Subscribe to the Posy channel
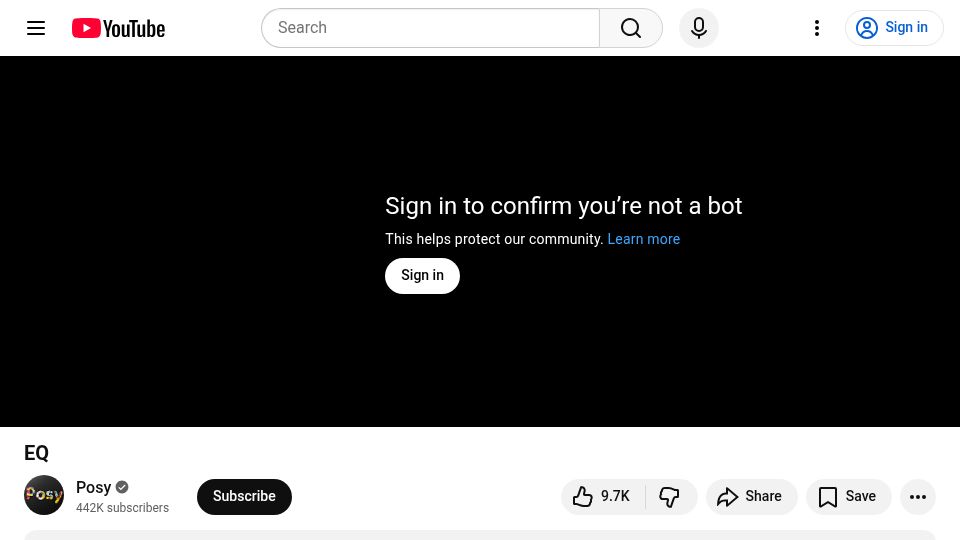The width and height of the screenshot is (960, 540). (244, 497)
